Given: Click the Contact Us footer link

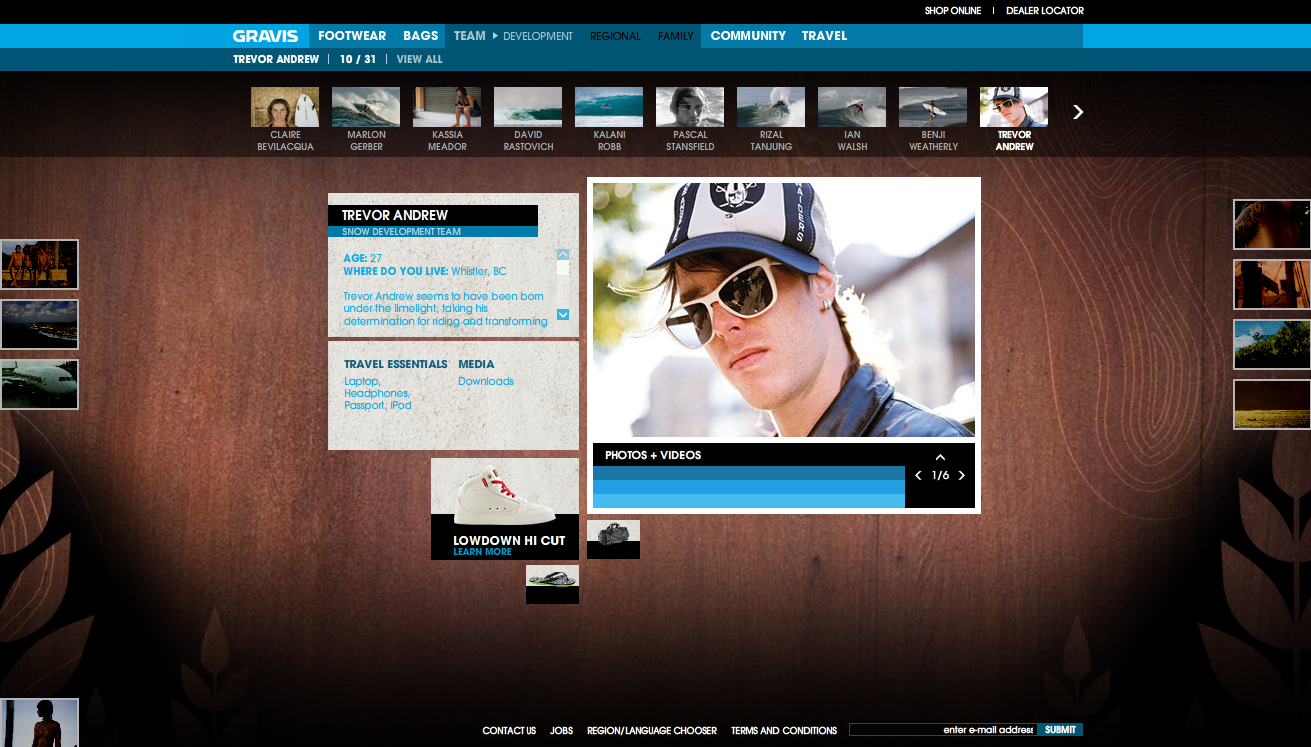Looking at the screenshot, I should [x=509, y=731].
